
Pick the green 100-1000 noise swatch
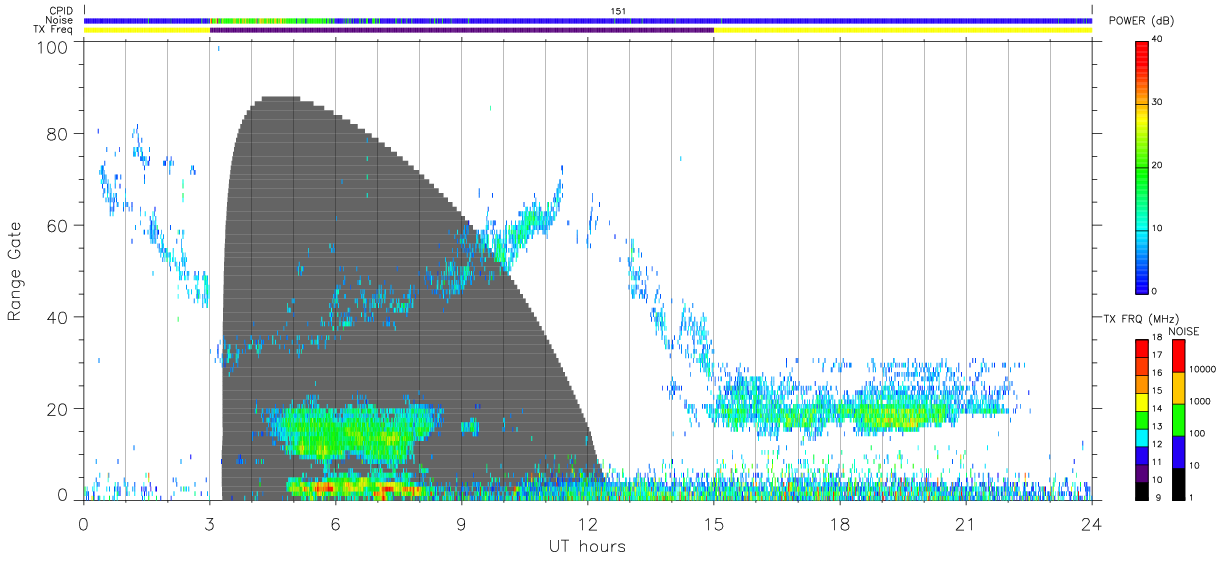[x=1178, y=418]
